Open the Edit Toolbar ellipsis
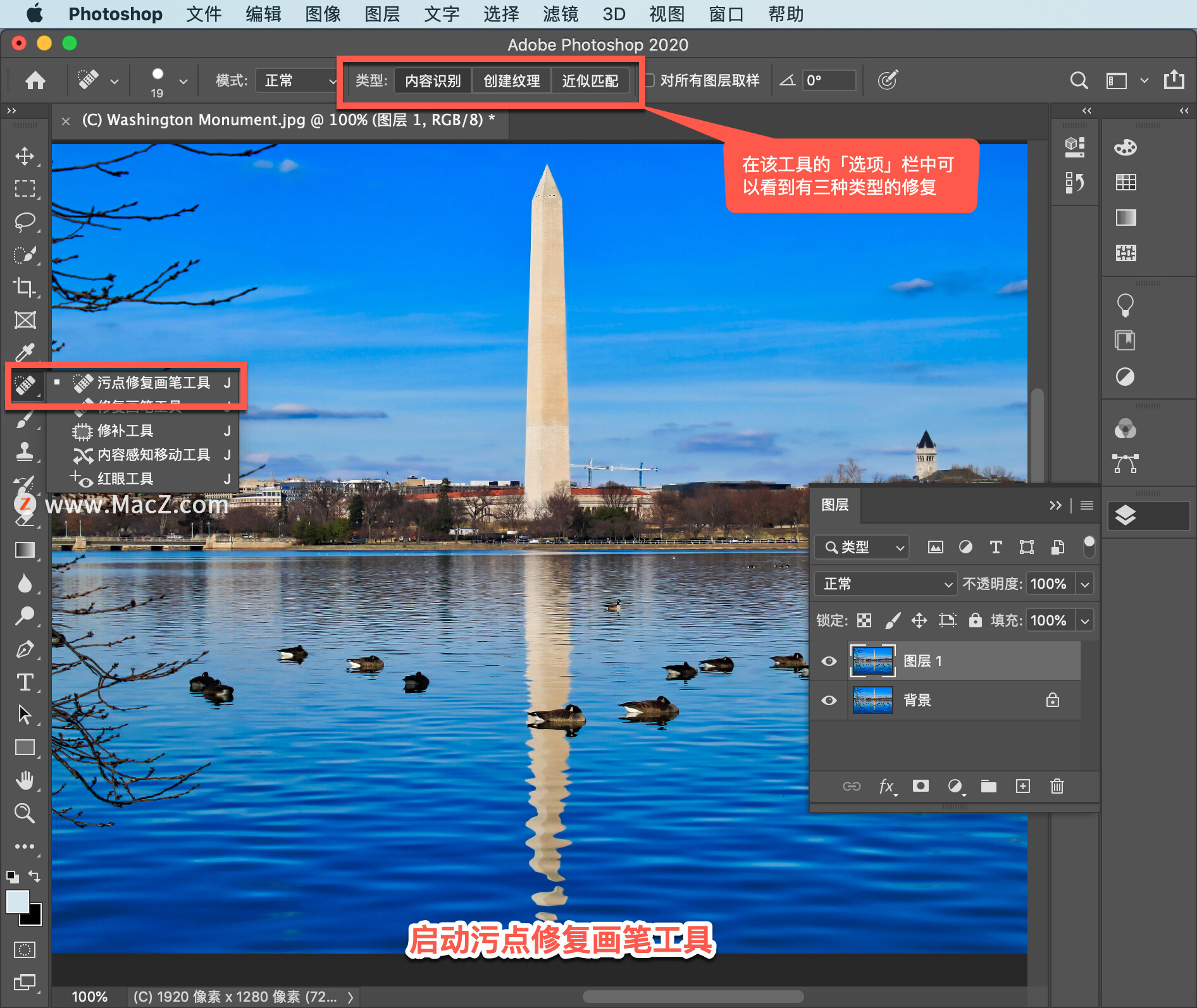Viewport: 1197px width, 1008px height. (25, 846)
